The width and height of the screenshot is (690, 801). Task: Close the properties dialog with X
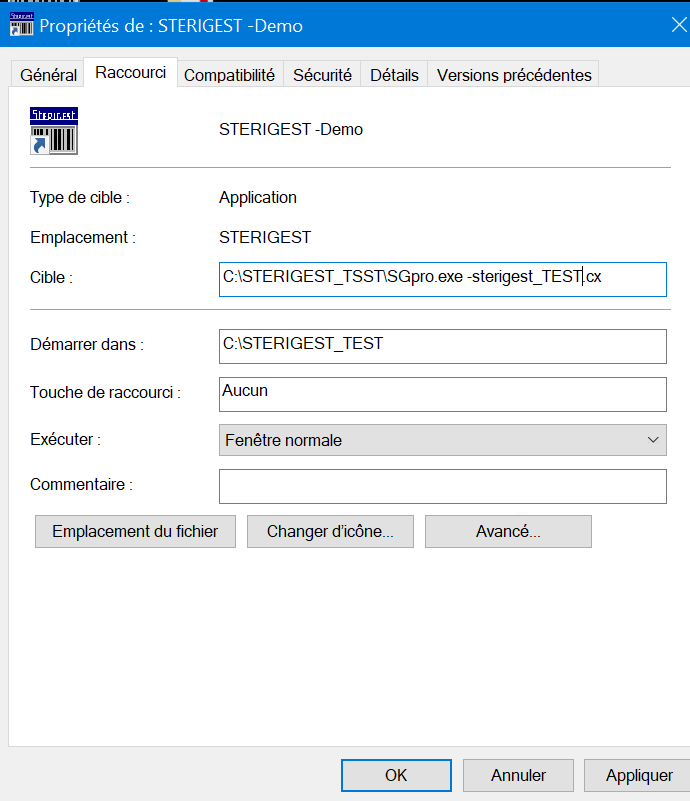pyautogui.click(x=679, y=25)
